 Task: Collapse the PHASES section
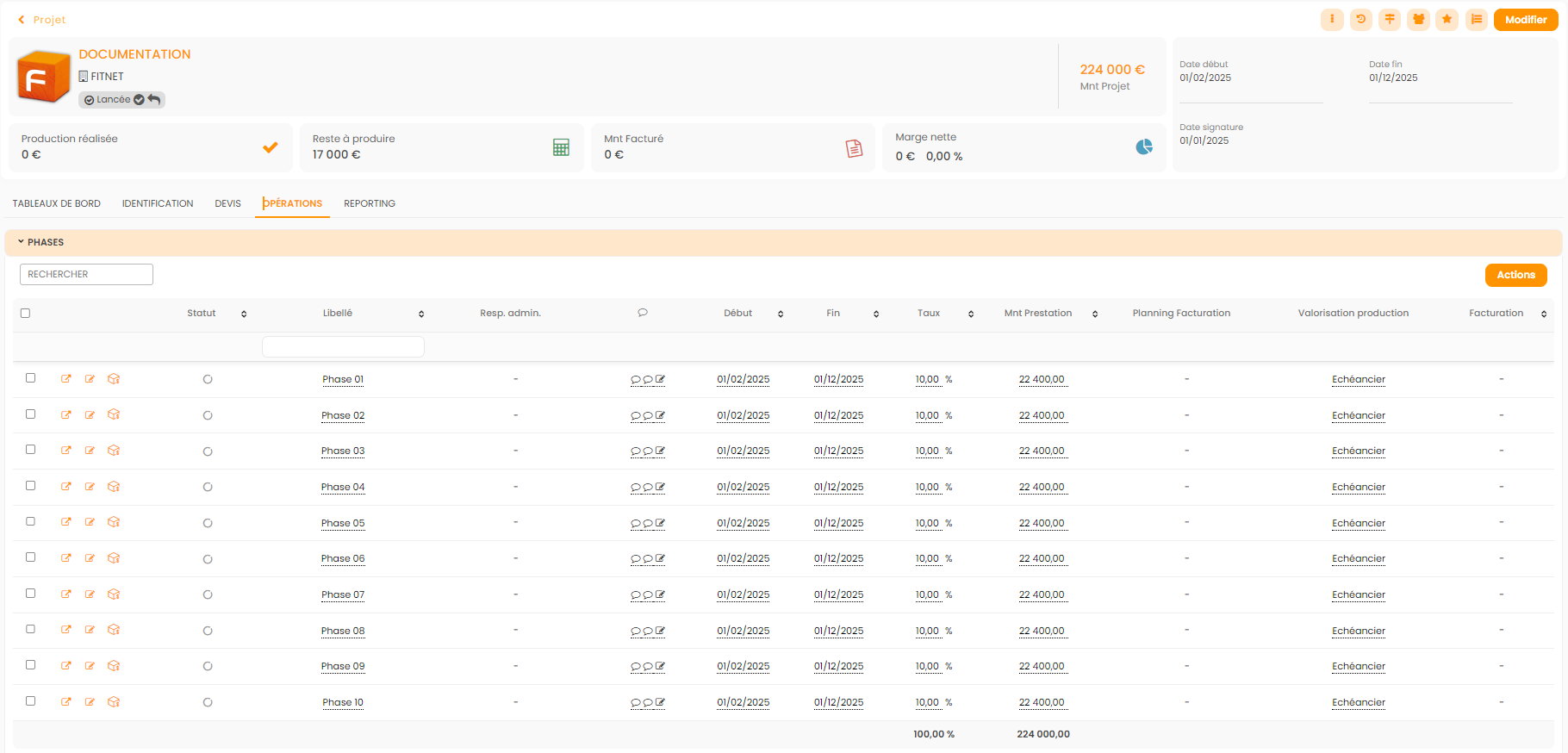21,242
